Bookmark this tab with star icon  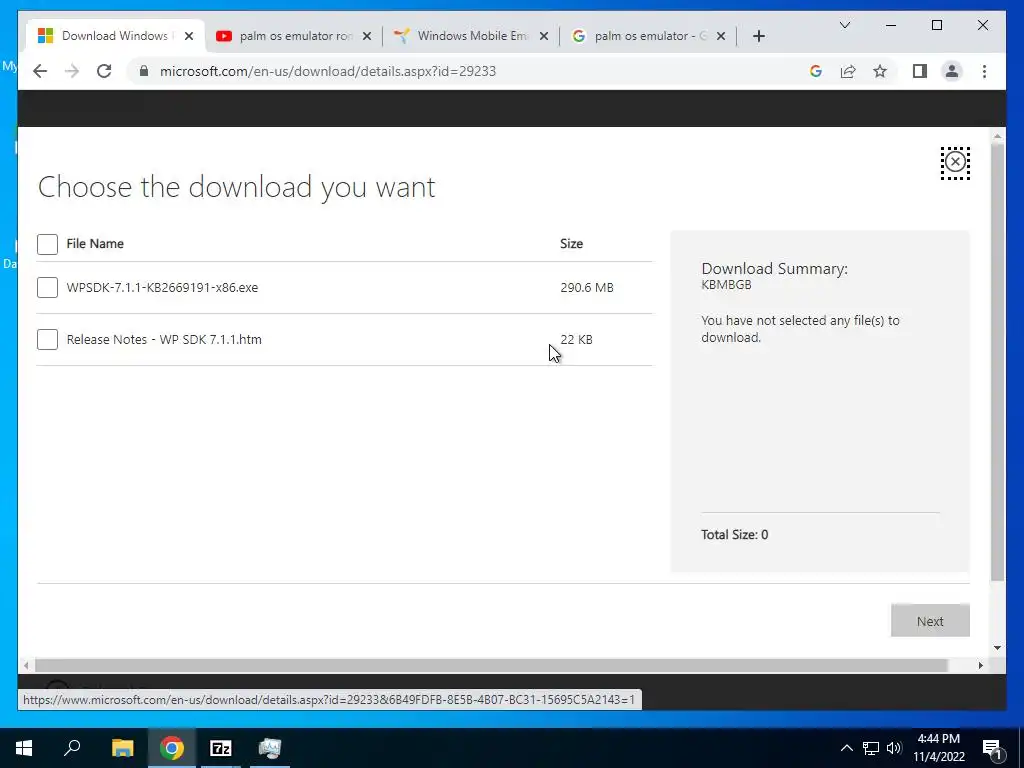880,71
